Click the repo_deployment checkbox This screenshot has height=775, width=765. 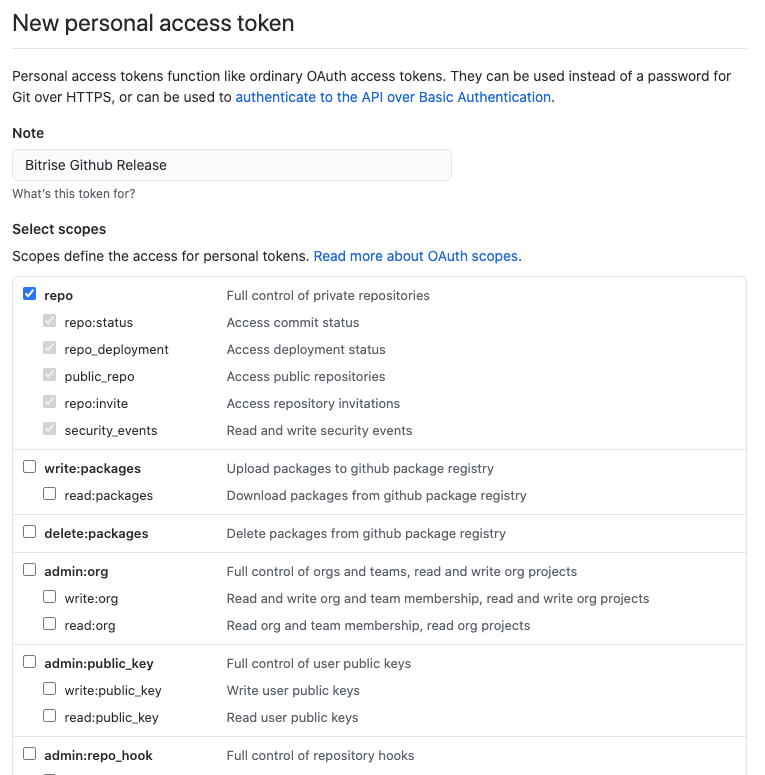click(x=50, y=349)
